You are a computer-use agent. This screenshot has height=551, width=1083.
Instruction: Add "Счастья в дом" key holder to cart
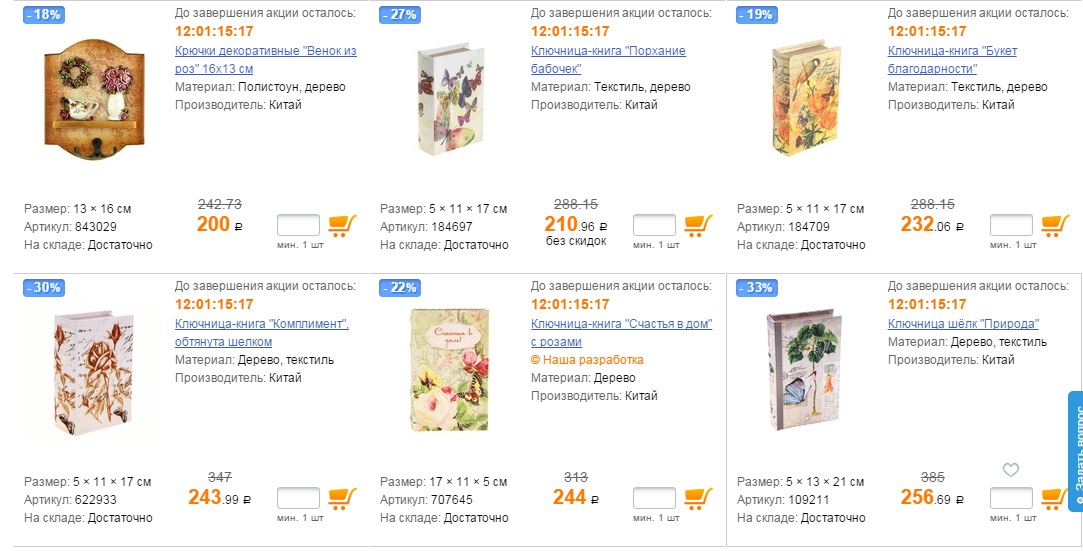(698, 498)
